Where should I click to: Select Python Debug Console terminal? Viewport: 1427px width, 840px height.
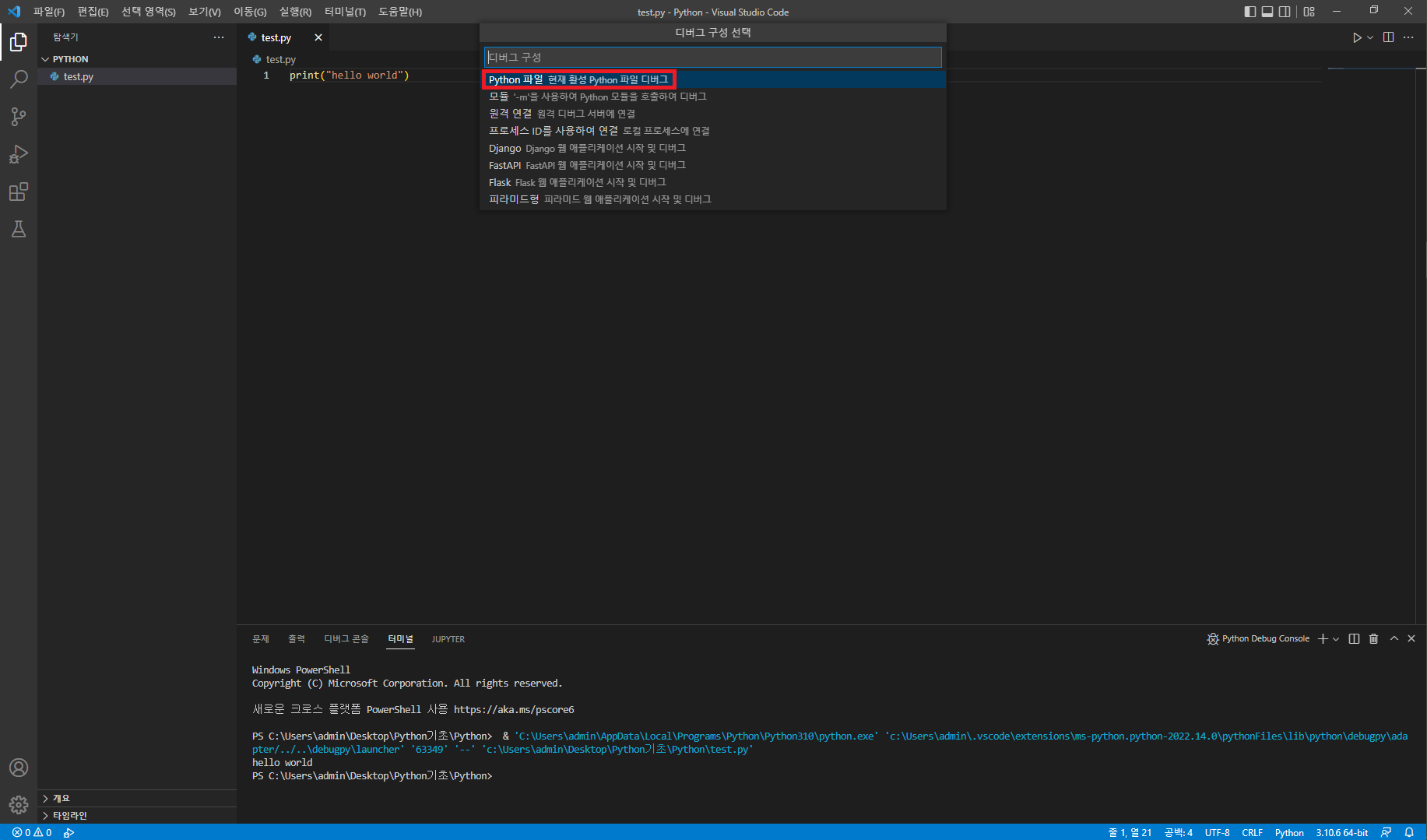[1258, 638]
